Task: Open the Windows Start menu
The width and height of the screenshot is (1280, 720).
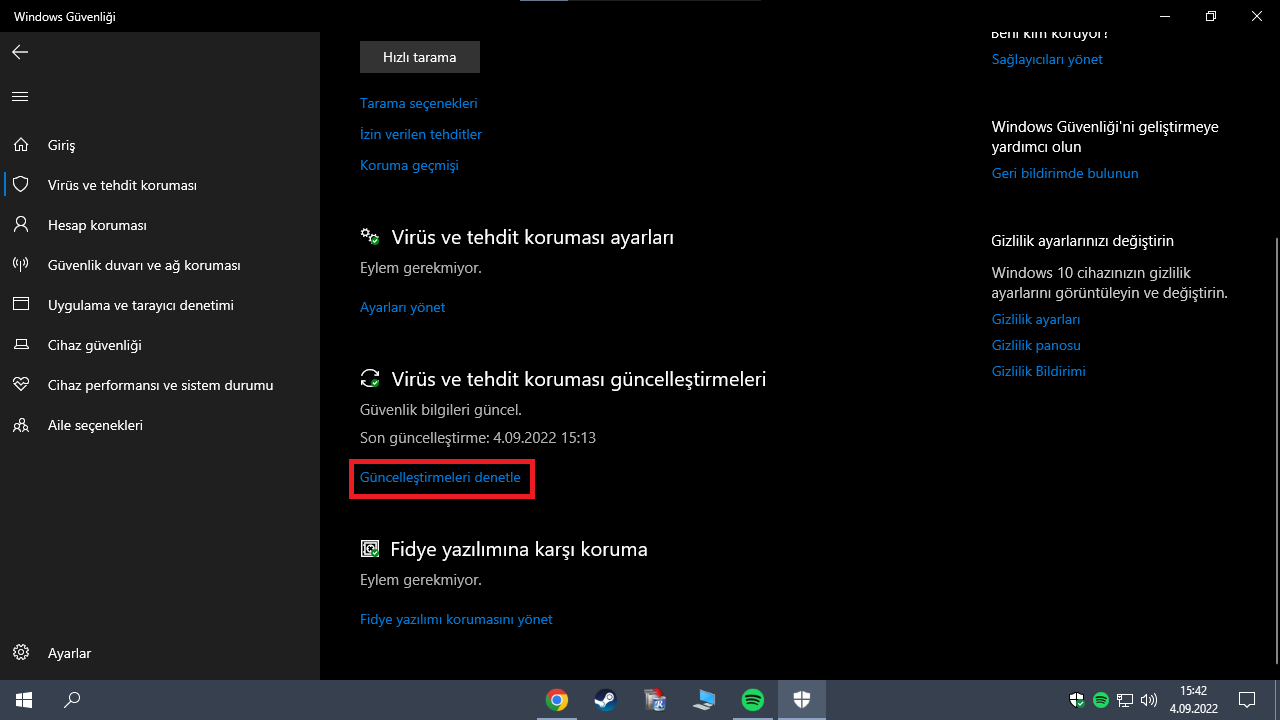Action: tap(24, 700)
